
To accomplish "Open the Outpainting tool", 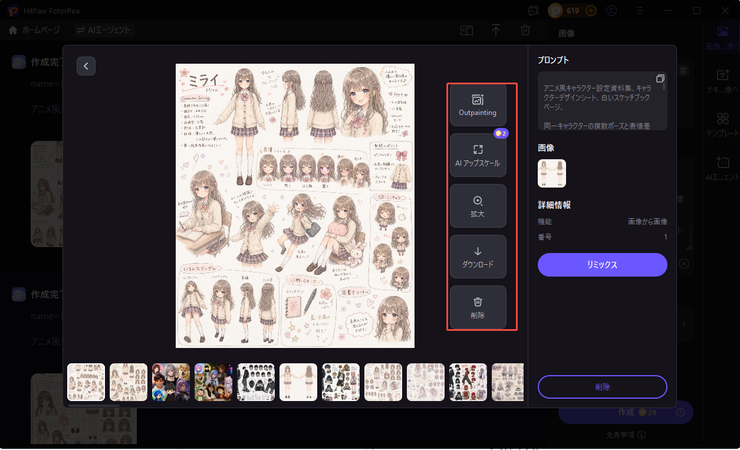I will 478,105.
